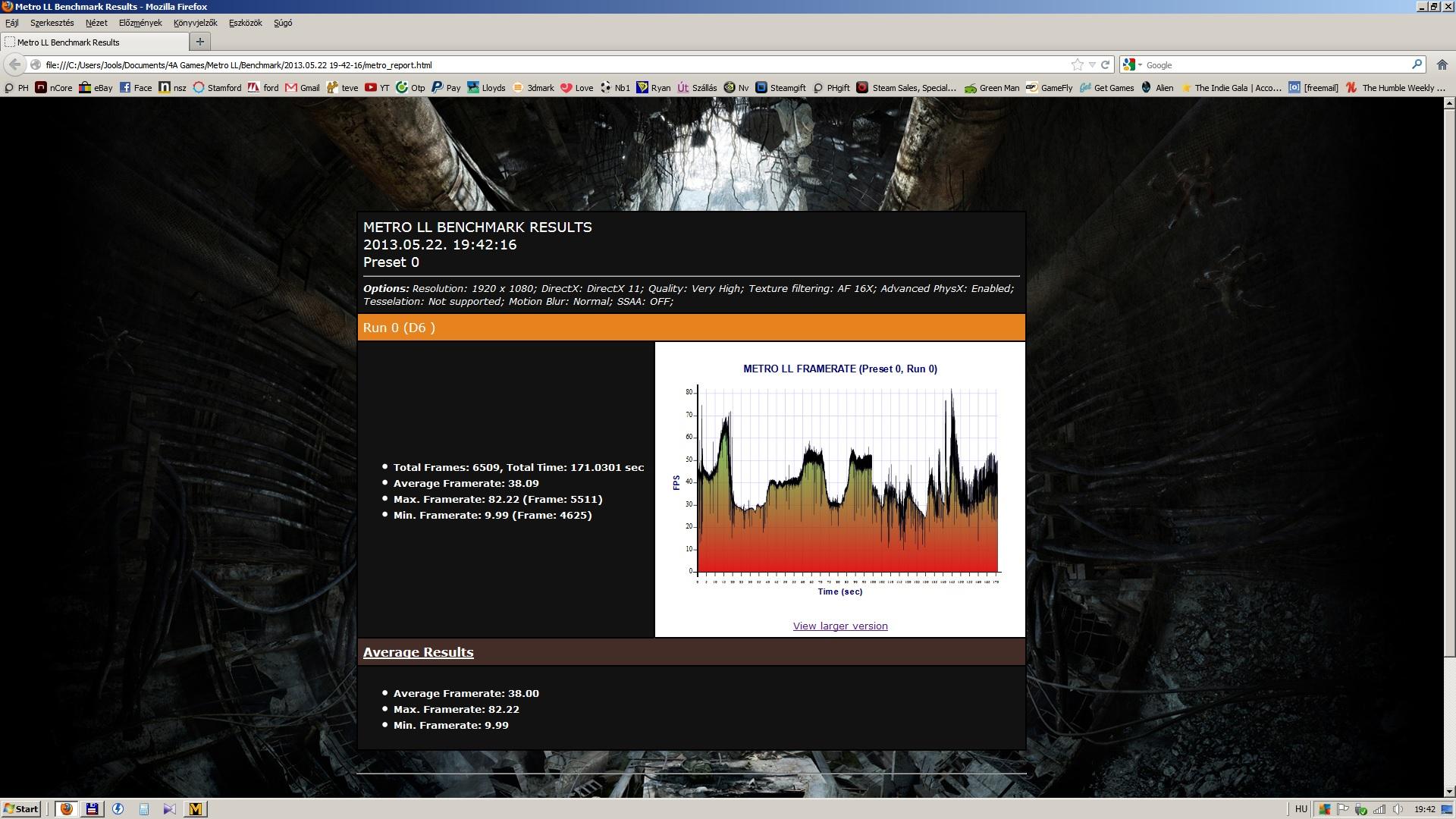Open the Könyvjelzők menu
1456x819 pixels.
click(195, 23)
